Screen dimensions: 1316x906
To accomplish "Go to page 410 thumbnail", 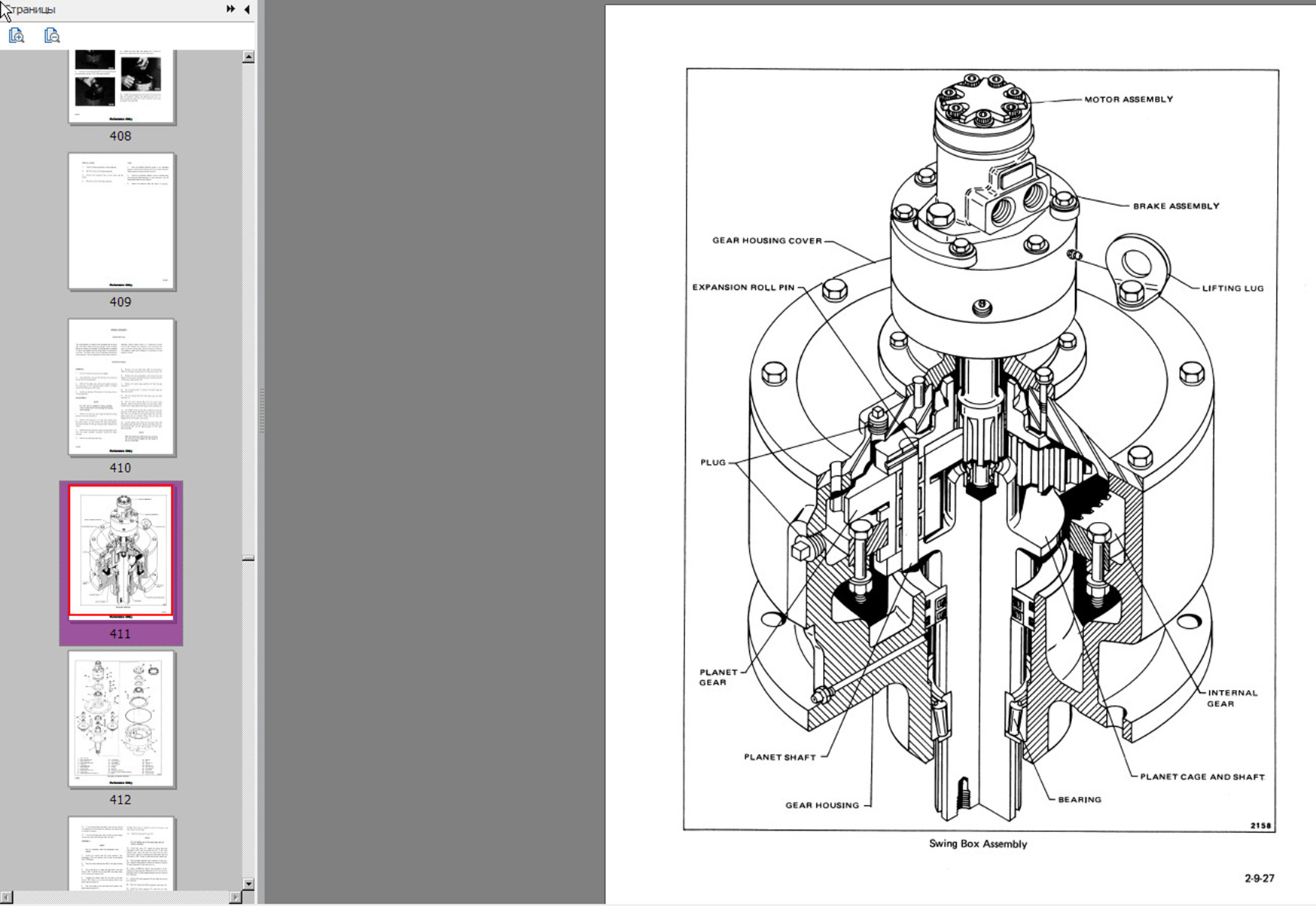I will click(x=121, y=387).
